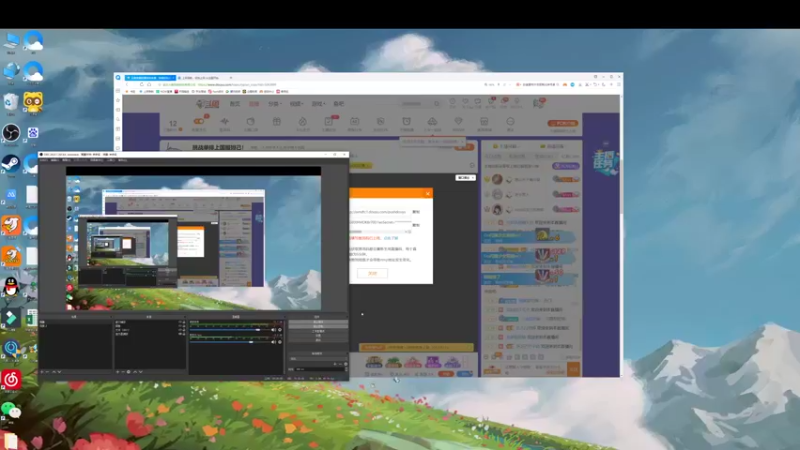Open Baidu Netdisk paw icon
800x450 pixels.
point(33,134)
